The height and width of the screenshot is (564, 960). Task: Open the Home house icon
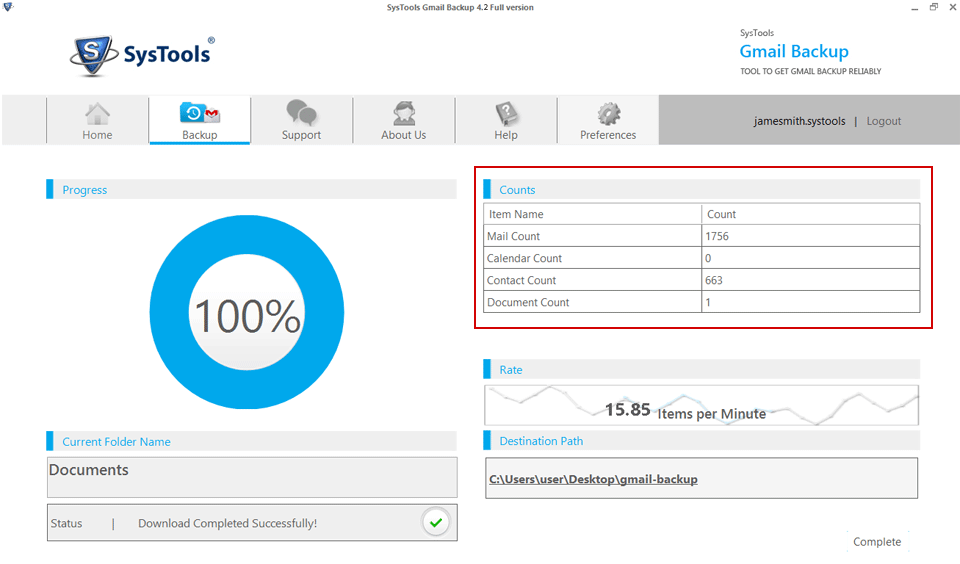97,114
